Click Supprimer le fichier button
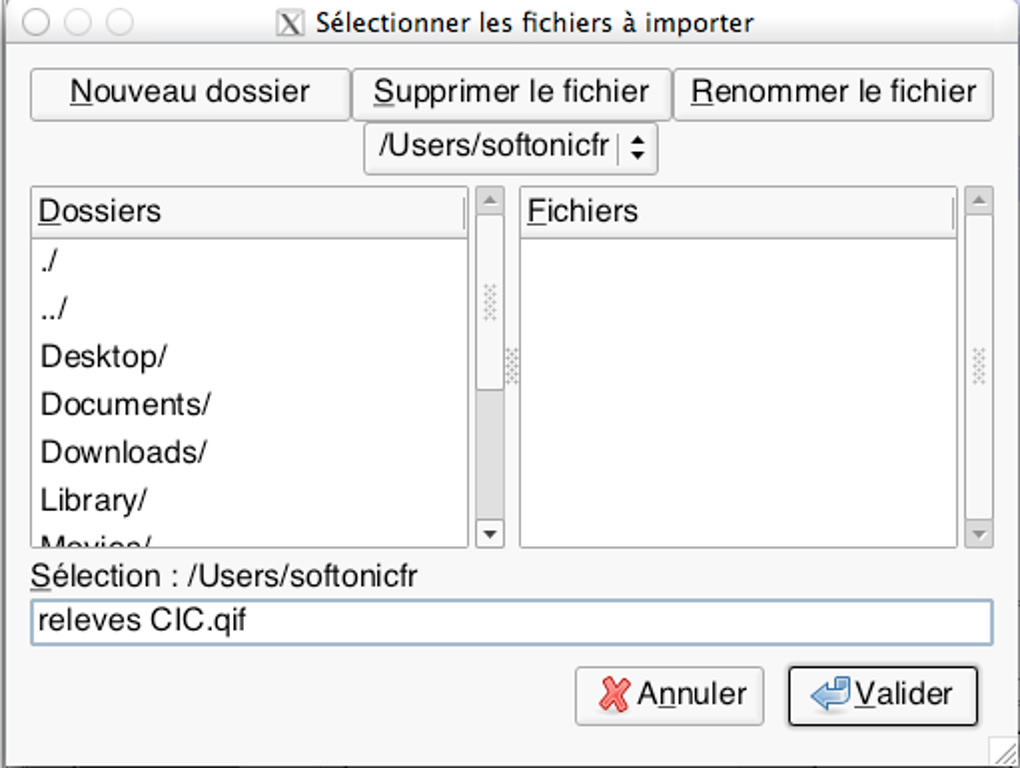Viewport: 1020px width, 768px height. [511, 94]
